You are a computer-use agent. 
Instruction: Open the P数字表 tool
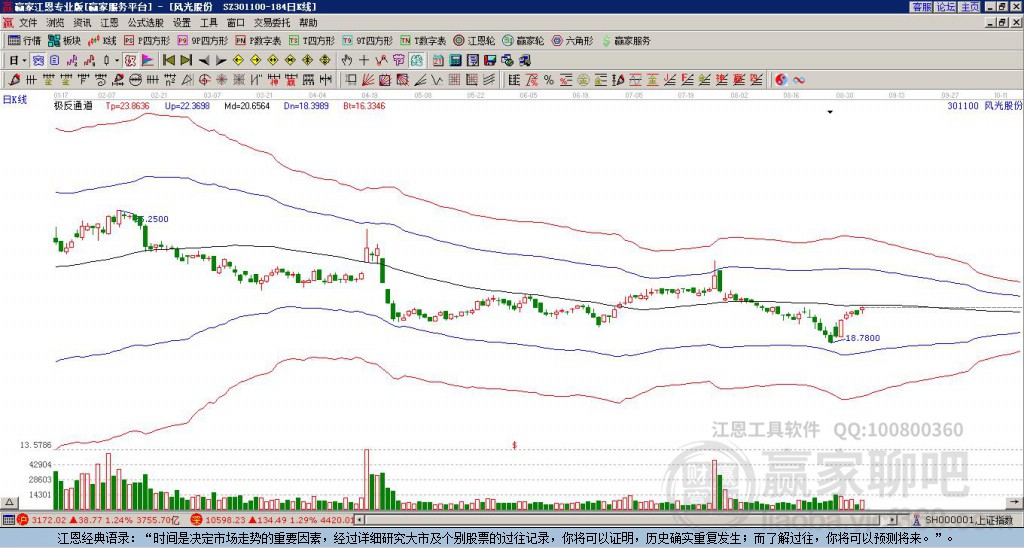click(x=258, y=40)
